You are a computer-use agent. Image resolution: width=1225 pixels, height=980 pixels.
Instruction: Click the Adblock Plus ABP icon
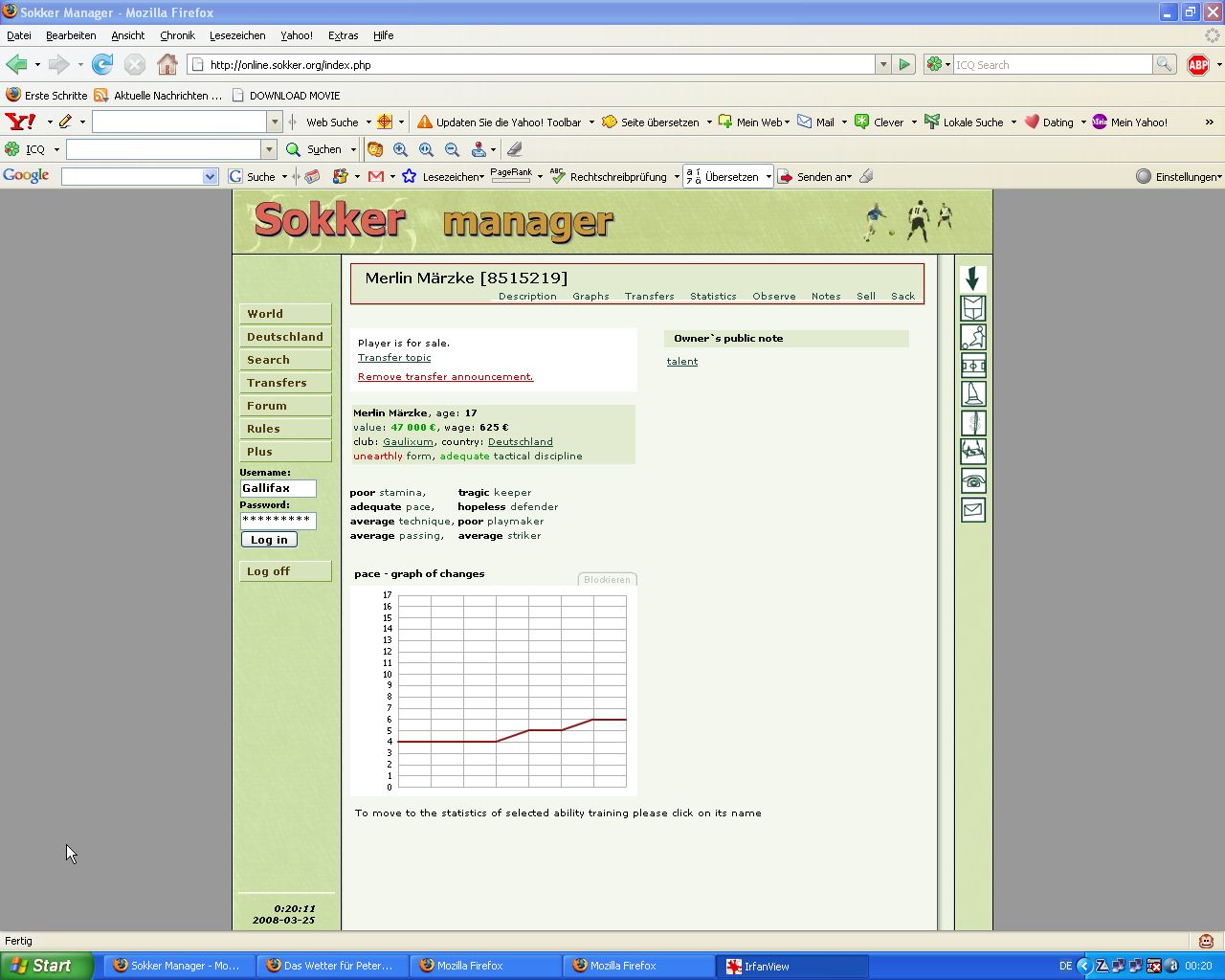(1197, 65)
